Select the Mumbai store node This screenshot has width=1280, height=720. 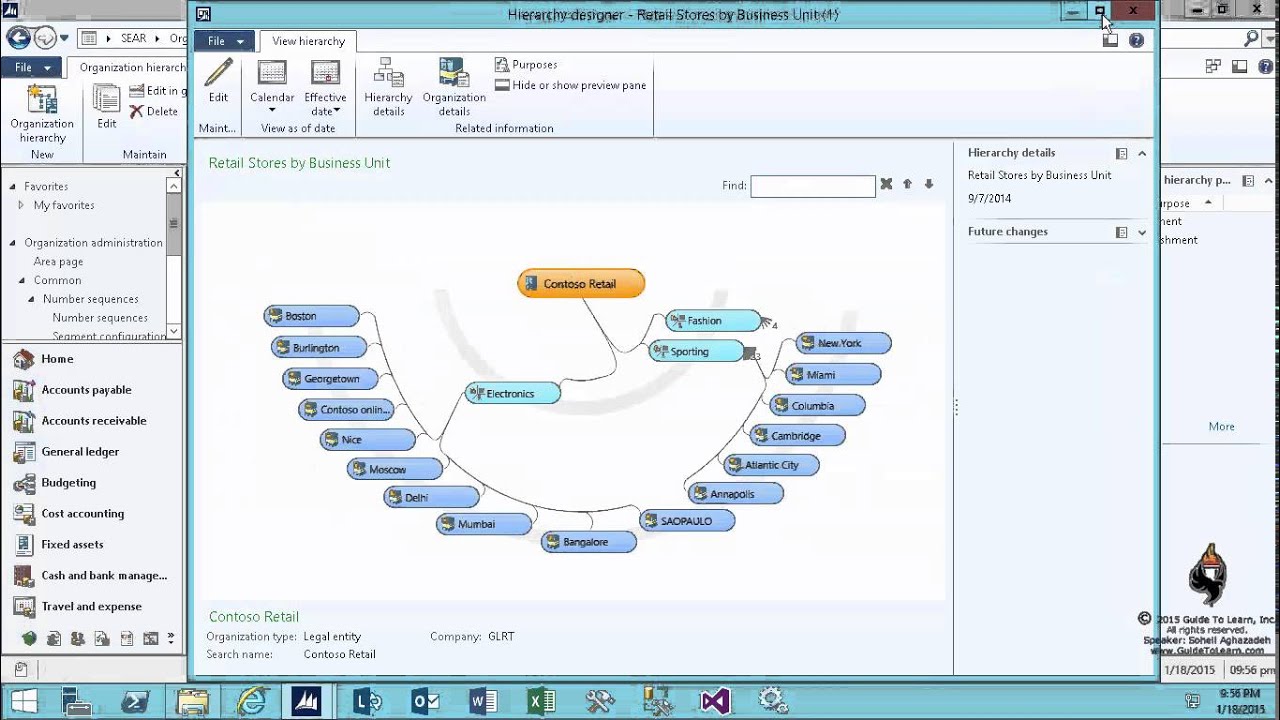(484, 524)
